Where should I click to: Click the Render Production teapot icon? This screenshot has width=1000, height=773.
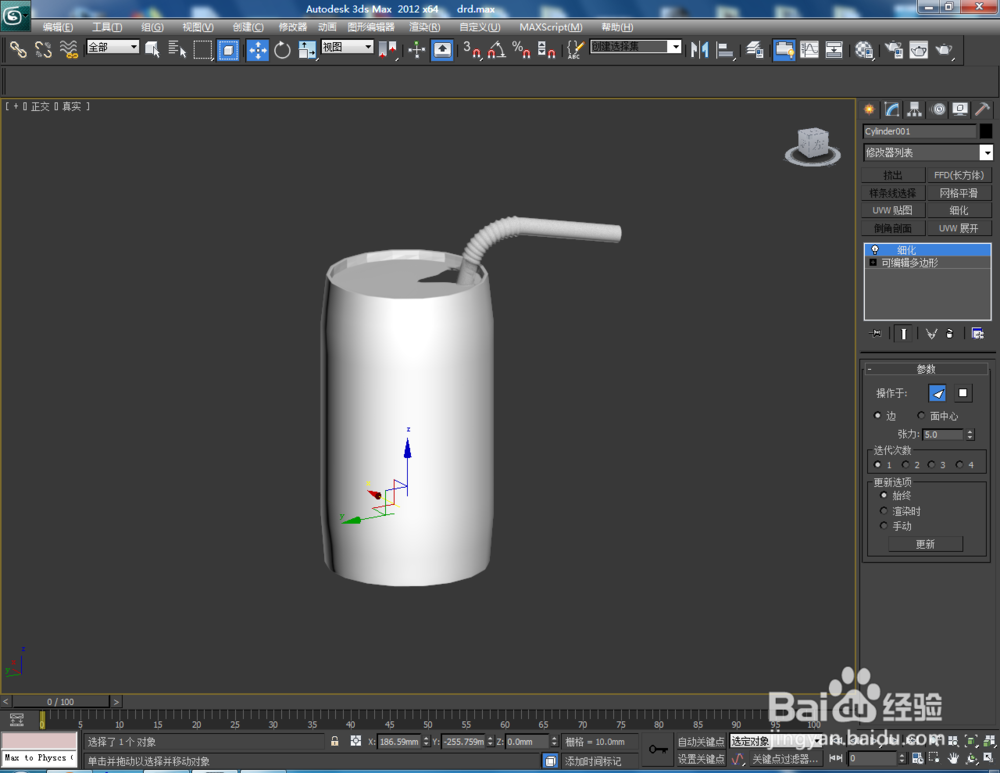(x=944, y=50)
